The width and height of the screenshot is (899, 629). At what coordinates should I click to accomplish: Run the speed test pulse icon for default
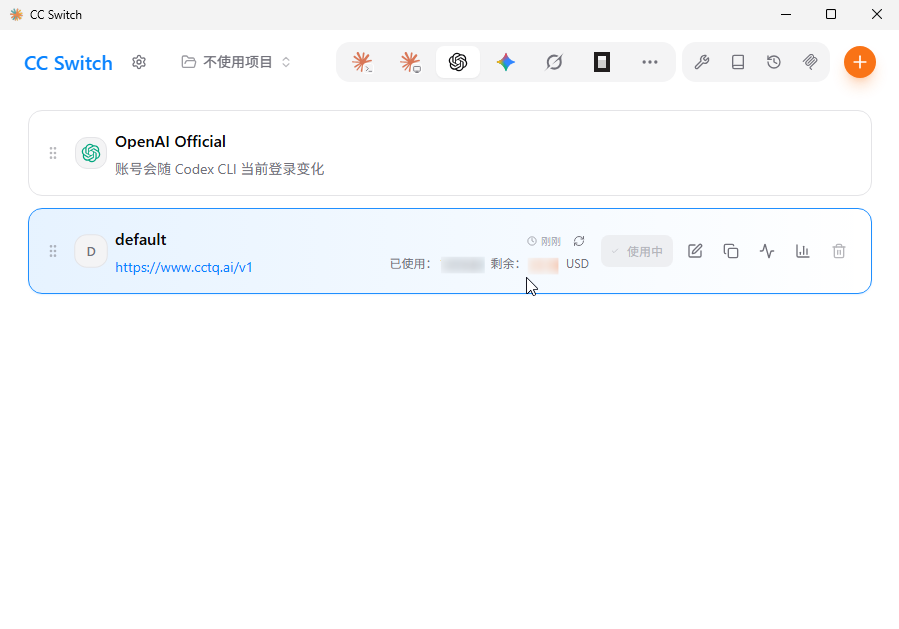point(767,251)
